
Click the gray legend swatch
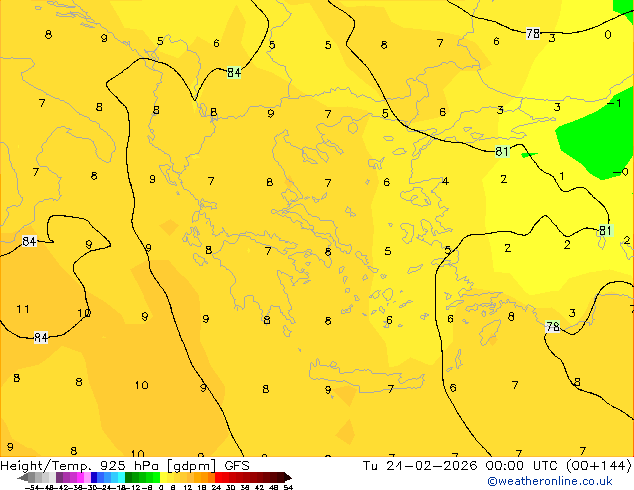[31, 477]
